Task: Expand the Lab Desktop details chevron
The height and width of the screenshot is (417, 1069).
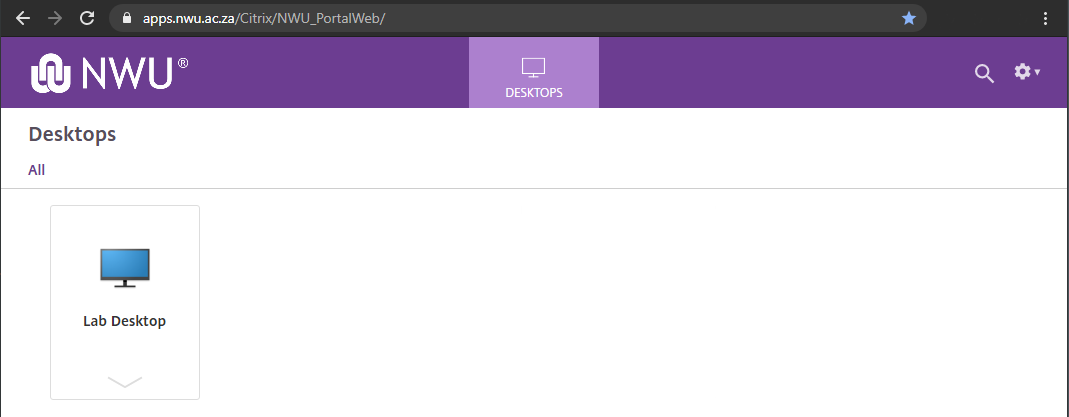Action: tap(125, 382)
